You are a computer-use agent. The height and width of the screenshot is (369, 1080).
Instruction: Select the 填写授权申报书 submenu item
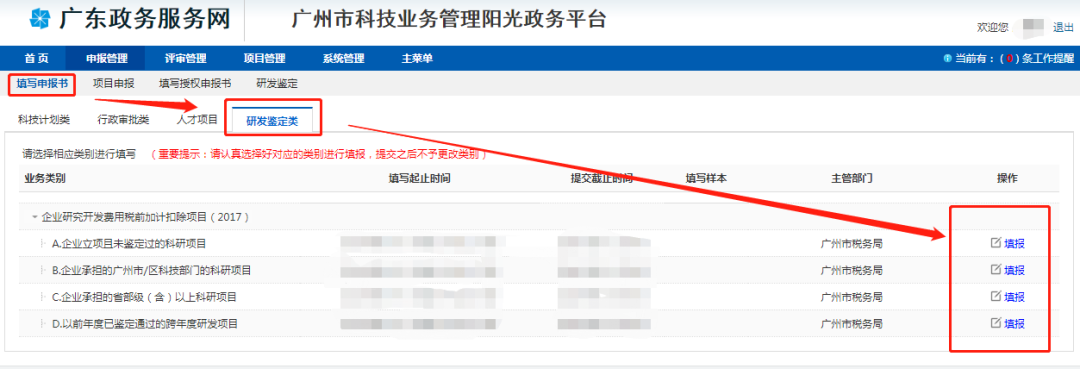tap(195, 84)
